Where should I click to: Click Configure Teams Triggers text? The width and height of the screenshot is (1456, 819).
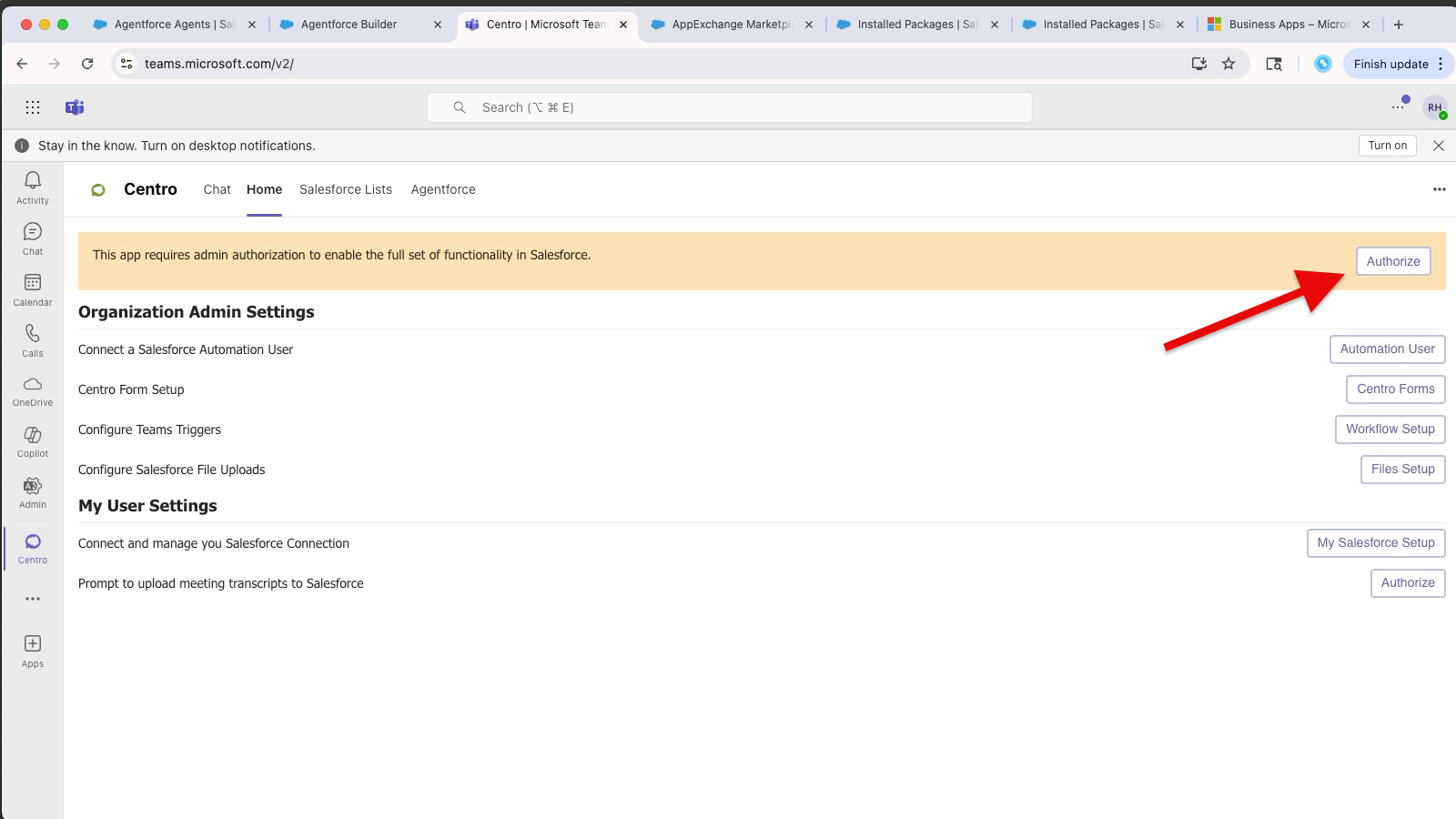pyautogui.click(x=149, y=430)
